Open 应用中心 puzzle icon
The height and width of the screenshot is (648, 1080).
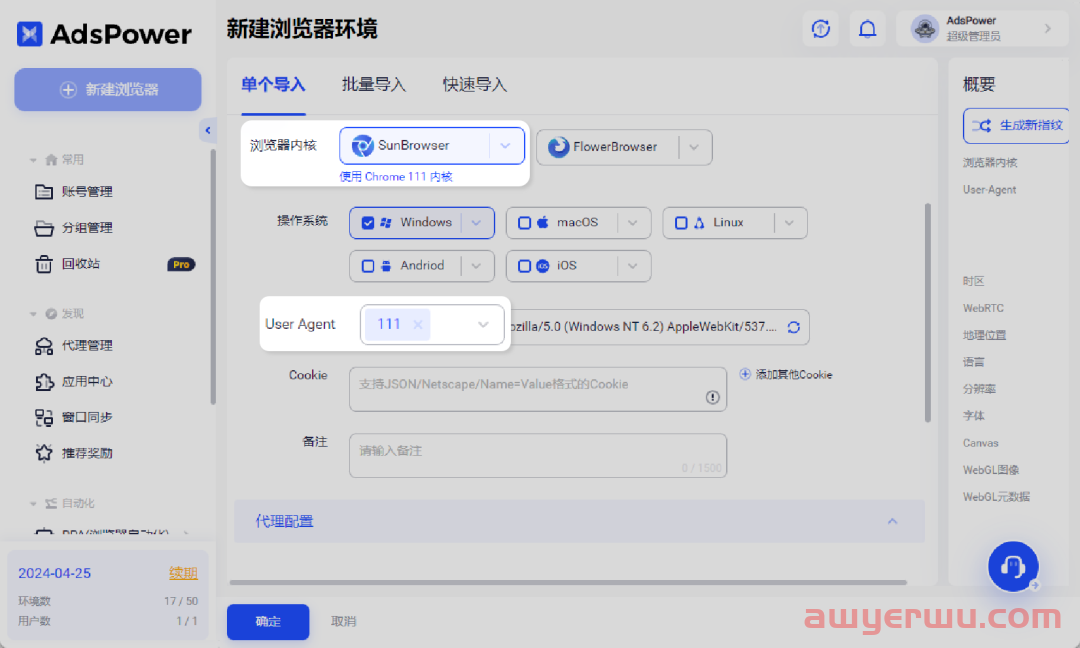[44, 382]
